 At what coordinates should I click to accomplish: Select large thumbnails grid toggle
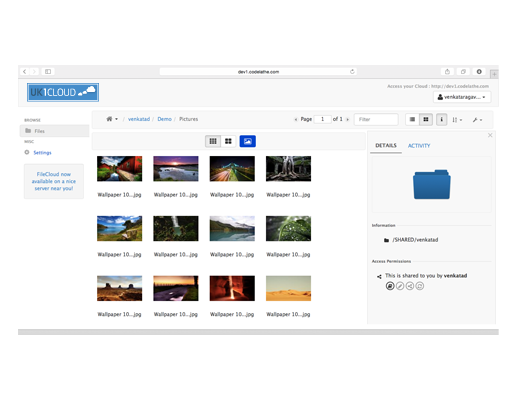click(x=228, y=141)
